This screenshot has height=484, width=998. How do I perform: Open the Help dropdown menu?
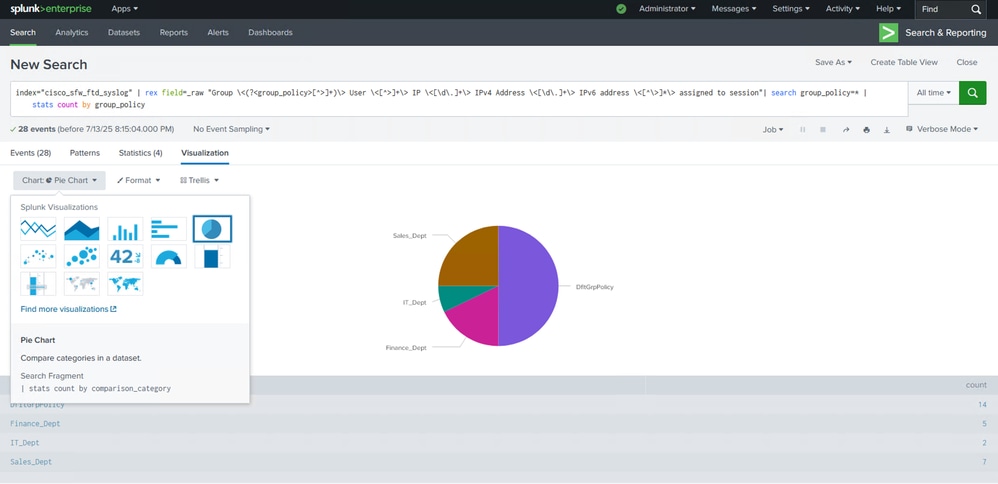tap(889, 9)
